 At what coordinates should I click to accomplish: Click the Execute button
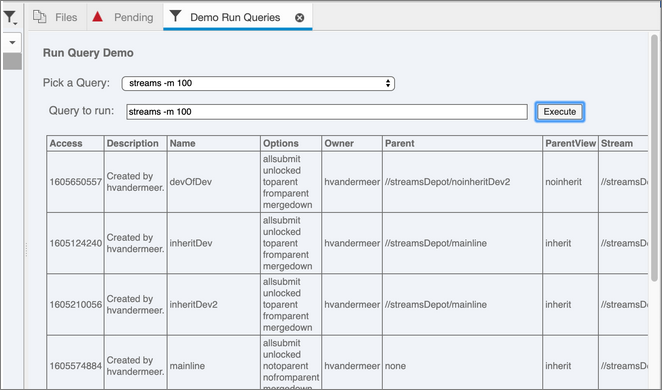point(559,112)
